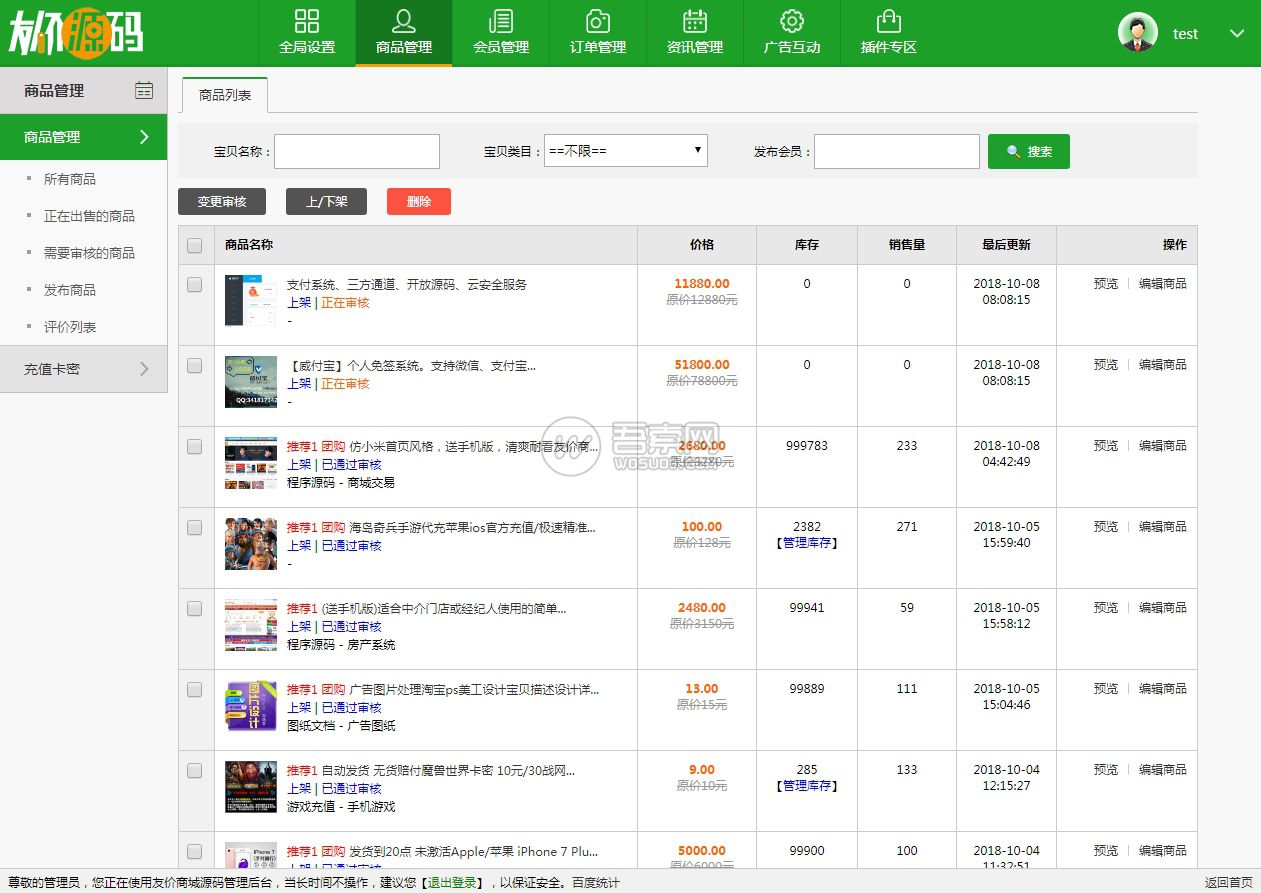1261x893 pixels.
Task: Toggle the select-all checkbox in table header
Action: pyautogui.click(x=194, y=244)
